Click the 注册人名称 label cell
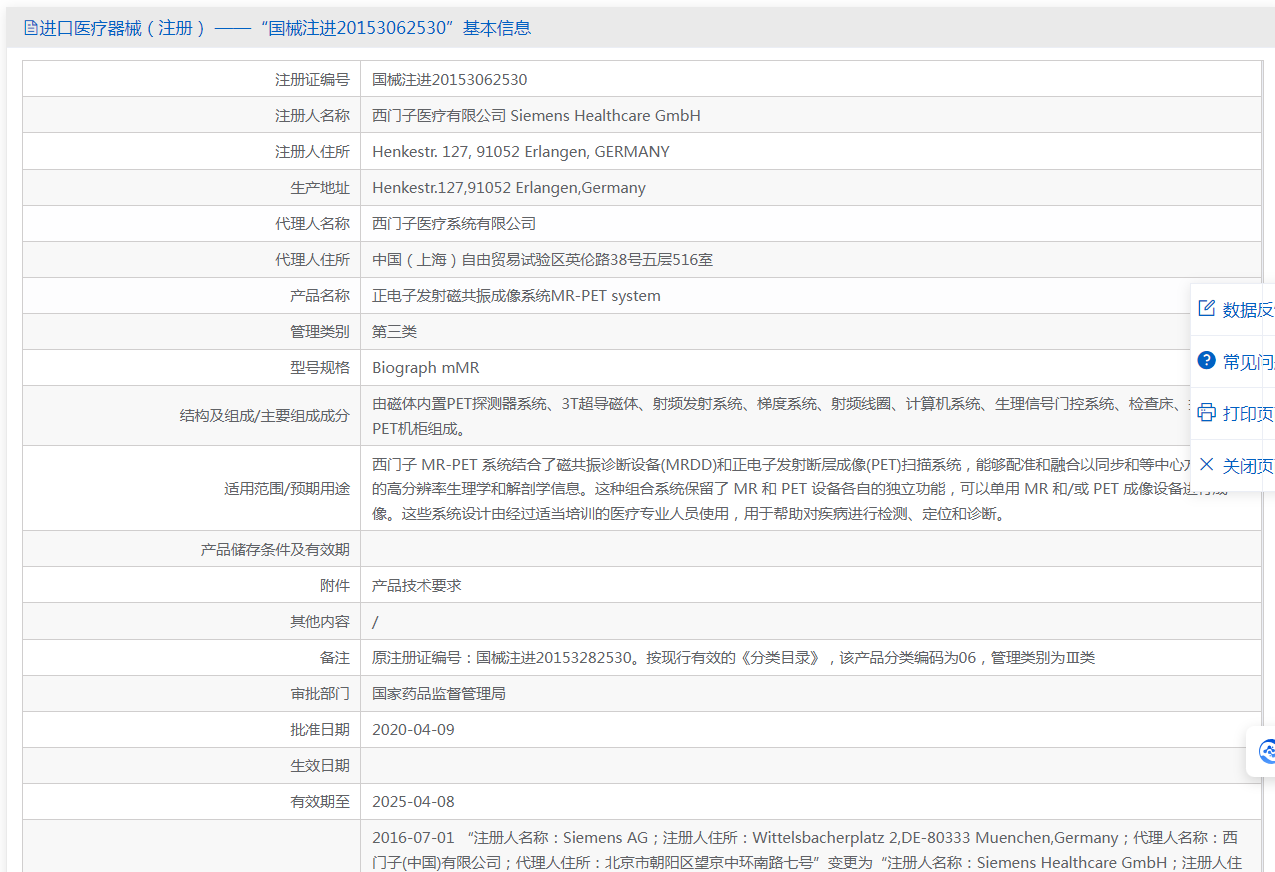Image resolution: width=1275 pixels, height=872 pixels. pos(192,115)
